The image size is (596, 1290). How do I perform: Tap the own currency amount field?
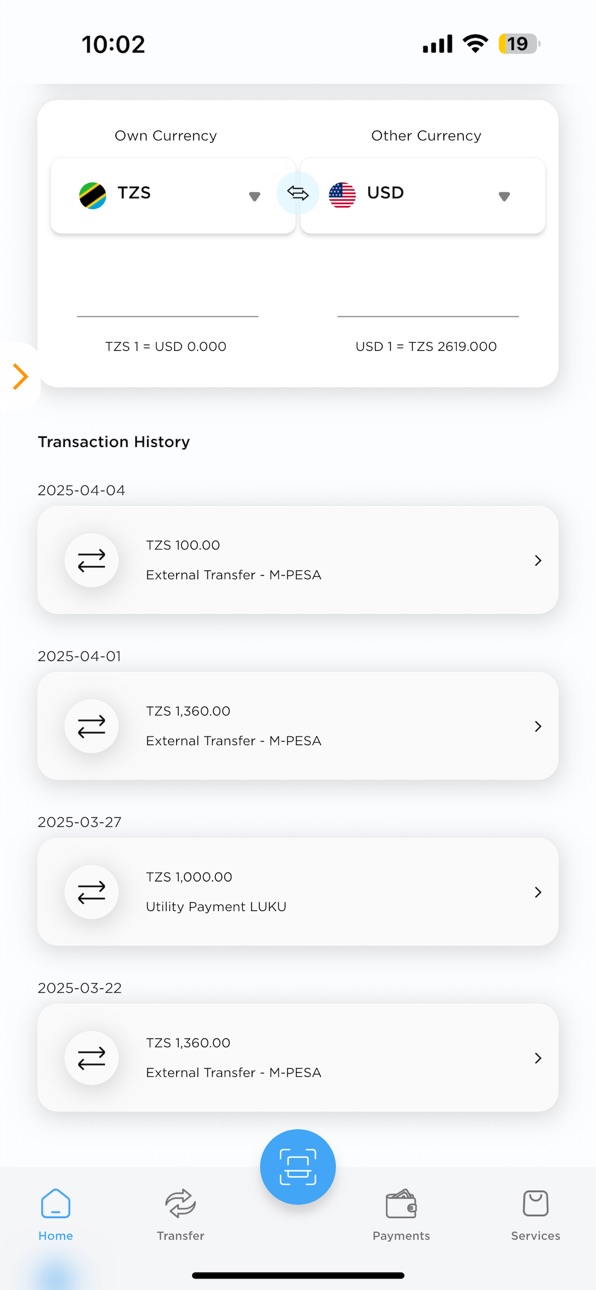click(x=168, y=294)
